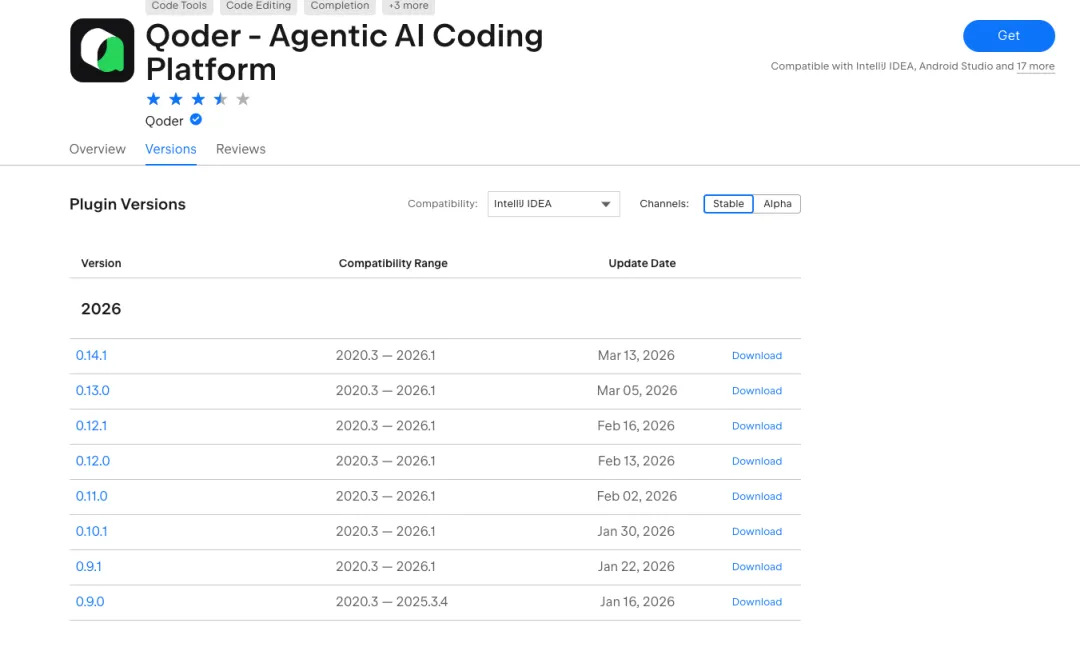
Task: Click the Code Editing tag
Action: 258,6
